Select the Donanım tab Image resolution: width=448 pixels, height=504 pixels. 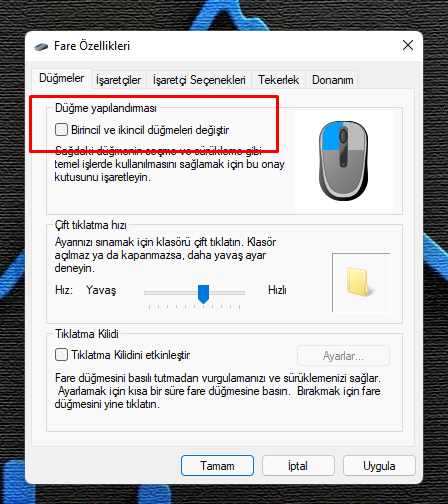332,80
